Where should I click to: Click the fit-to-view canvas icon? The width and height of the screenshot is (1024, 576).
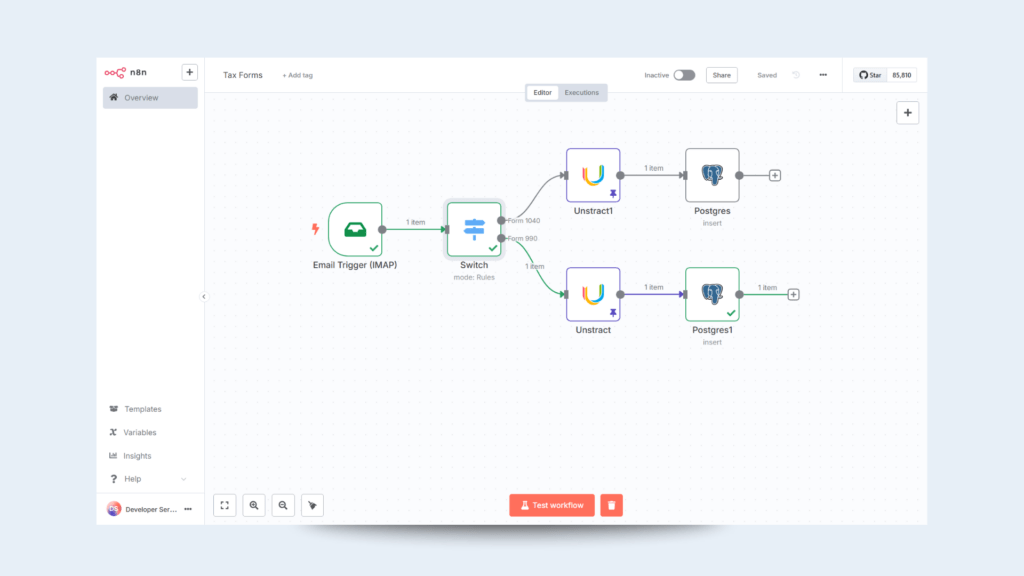[225, 505]
